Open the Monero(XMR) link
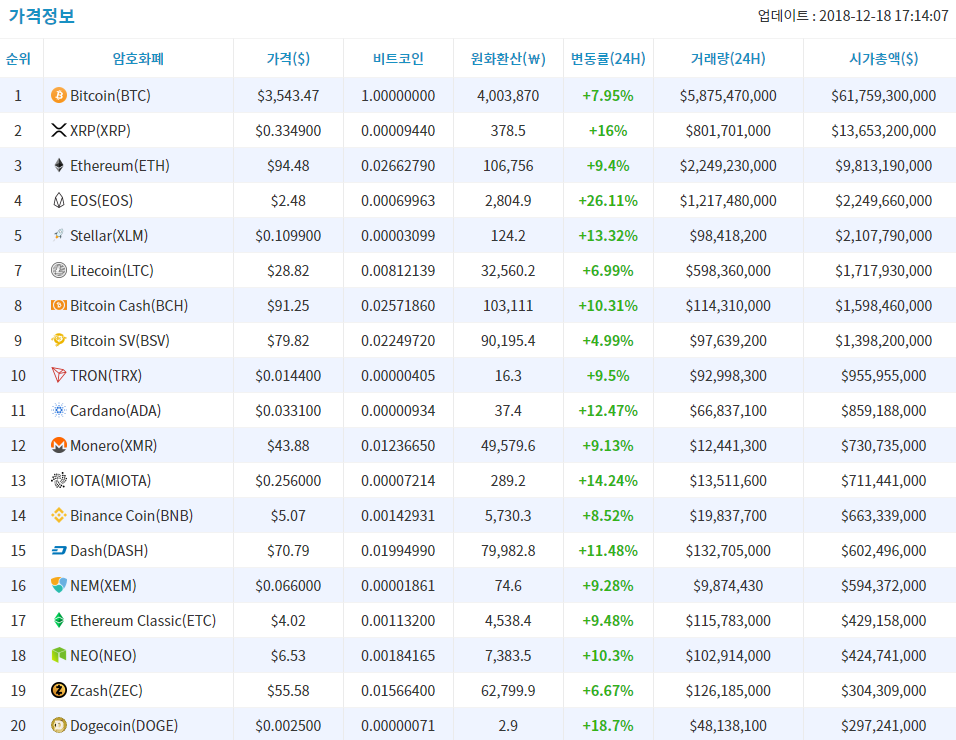Screen dimensions: 956x740 pos(114,446)
